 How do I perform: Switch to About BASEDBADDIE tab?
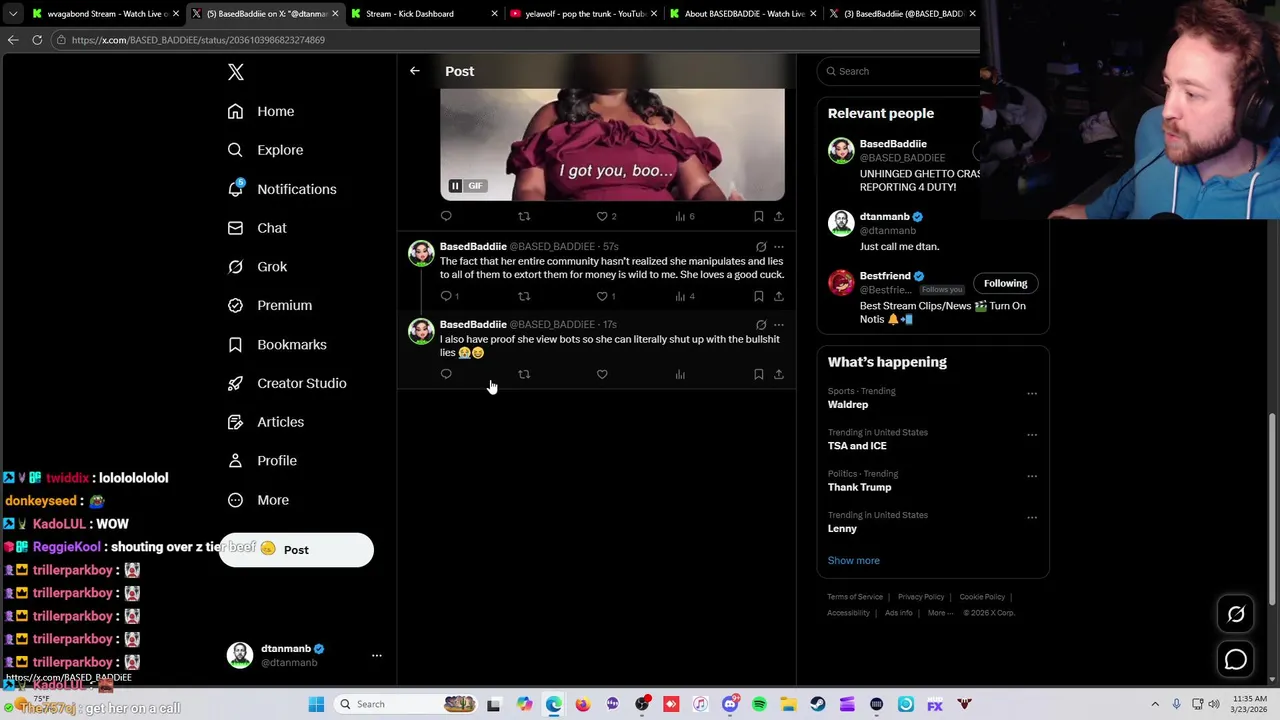click(x=742, y=14)
